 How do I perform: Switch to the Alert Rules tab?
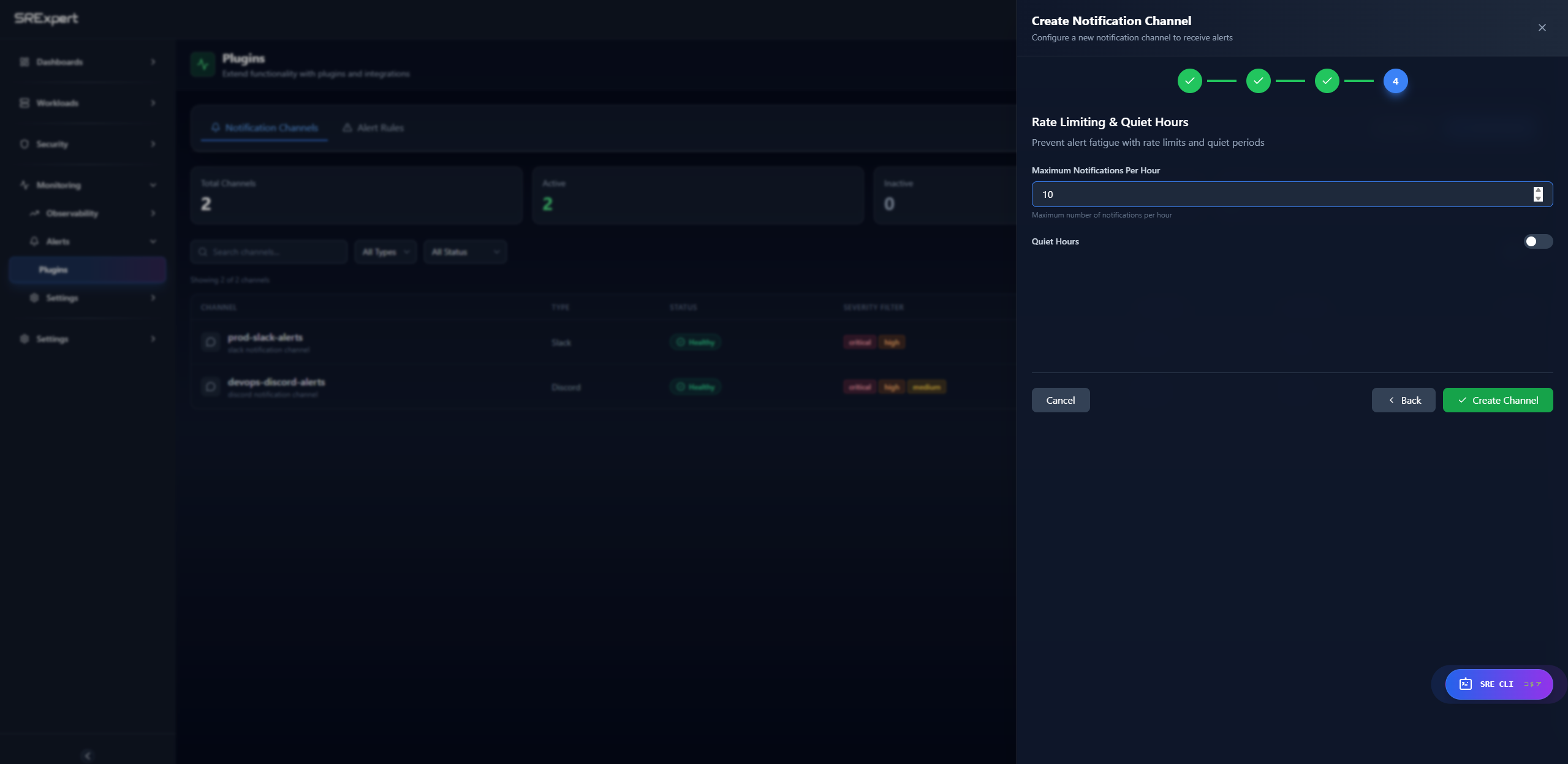pos(373,127)
